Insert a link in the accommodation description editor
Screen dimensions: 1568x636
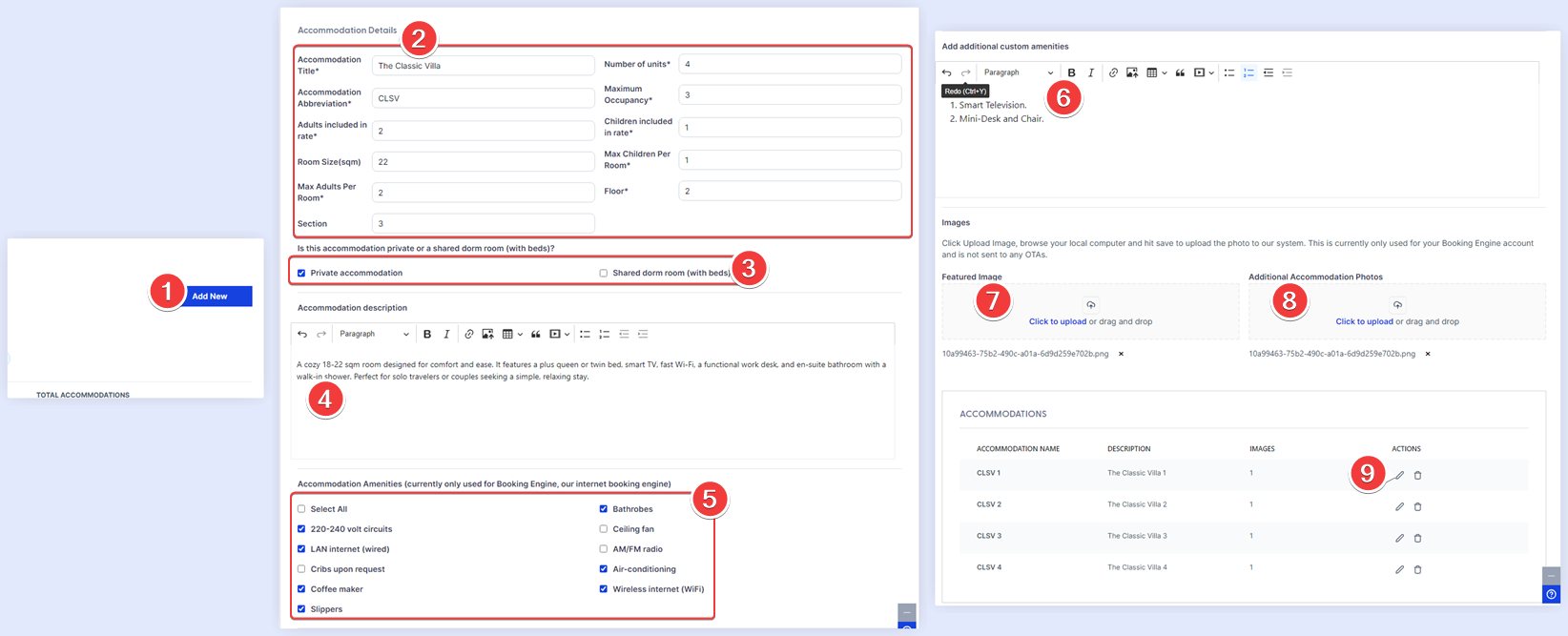coord(468,335)
